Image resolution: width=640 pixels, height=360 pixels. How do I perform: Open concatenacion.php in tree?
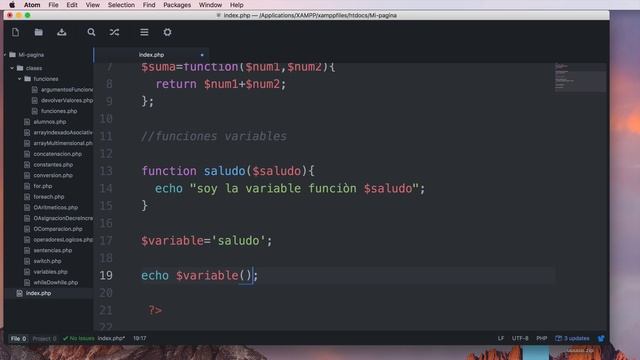pyautogui.click(x=58, y=154)
